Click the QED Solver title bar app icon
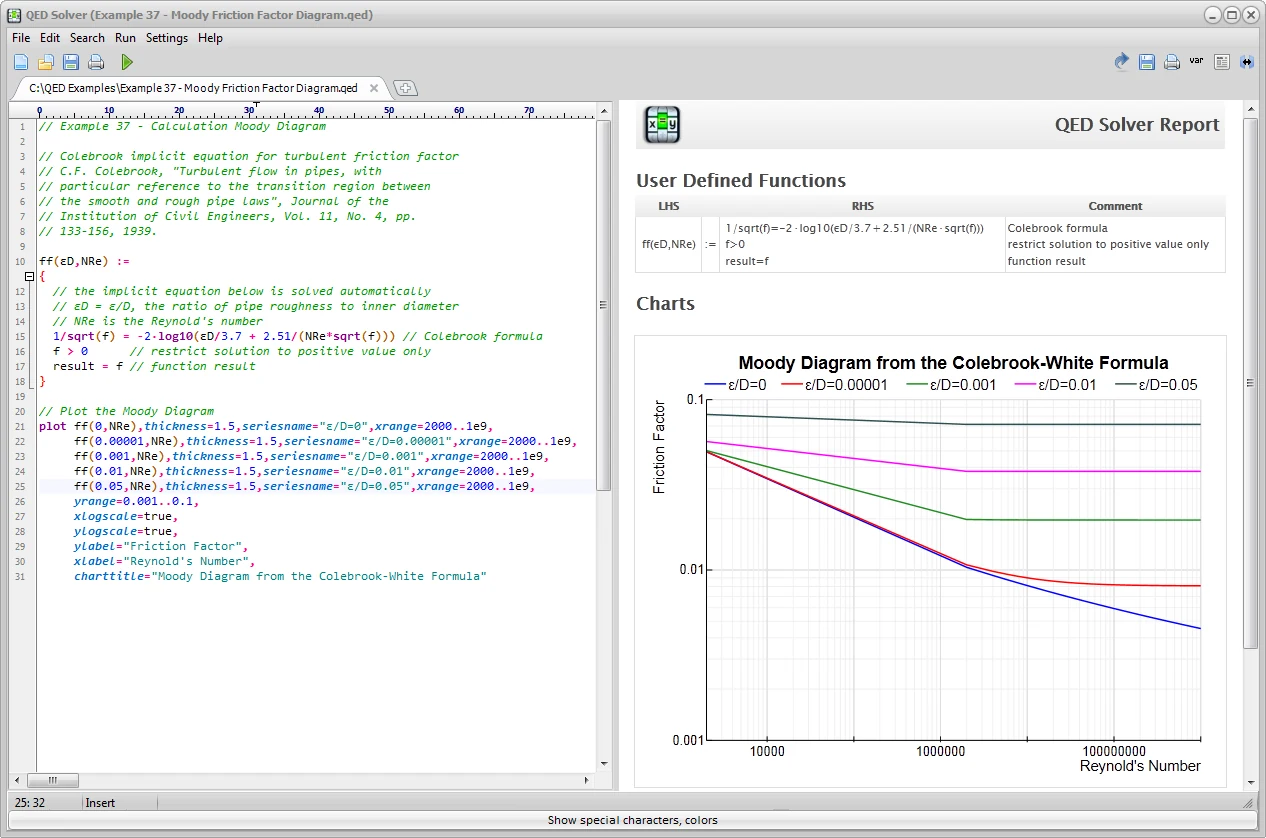The width and height of the screenshot is (1266, 838). click(x=14, y=15)
